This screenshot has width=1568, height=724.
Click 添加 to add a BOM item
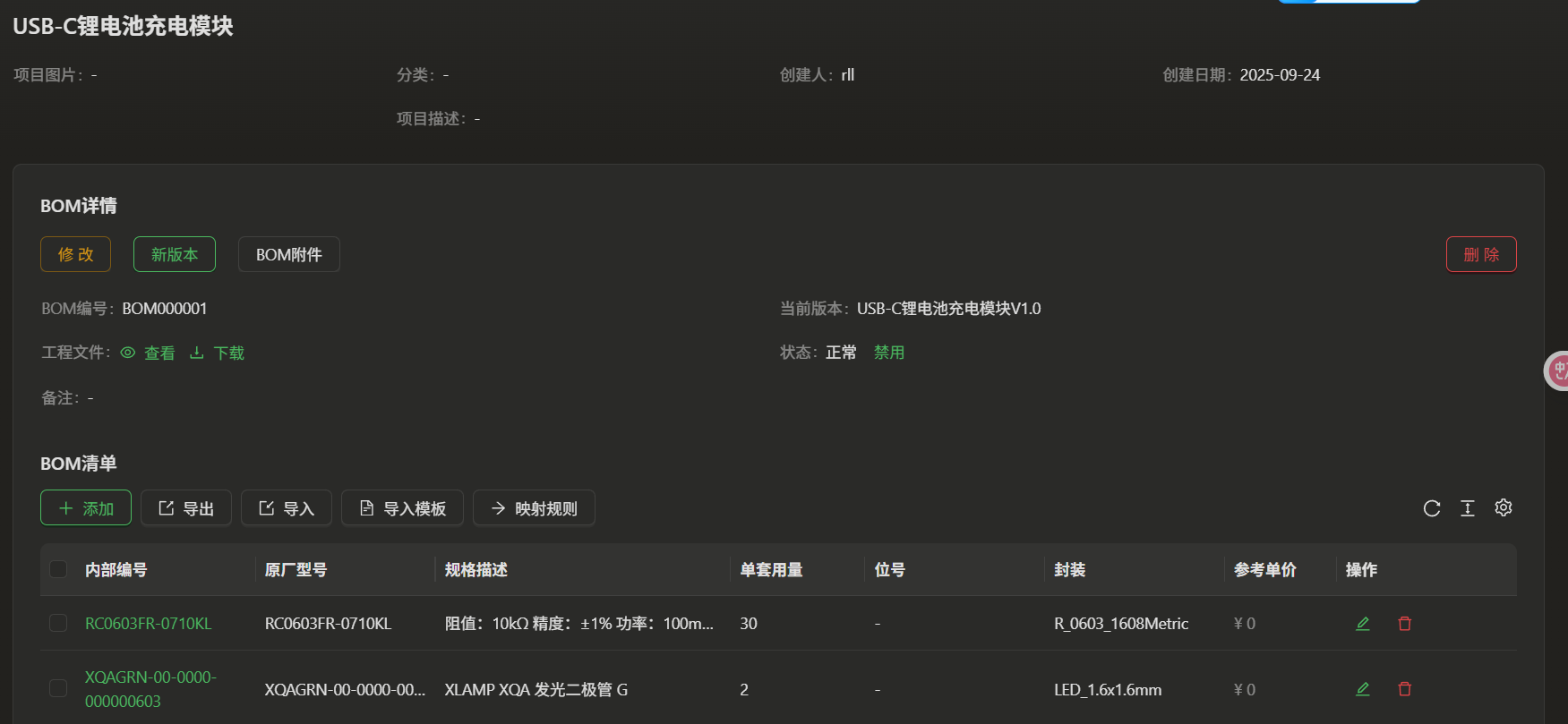[86, 508]
